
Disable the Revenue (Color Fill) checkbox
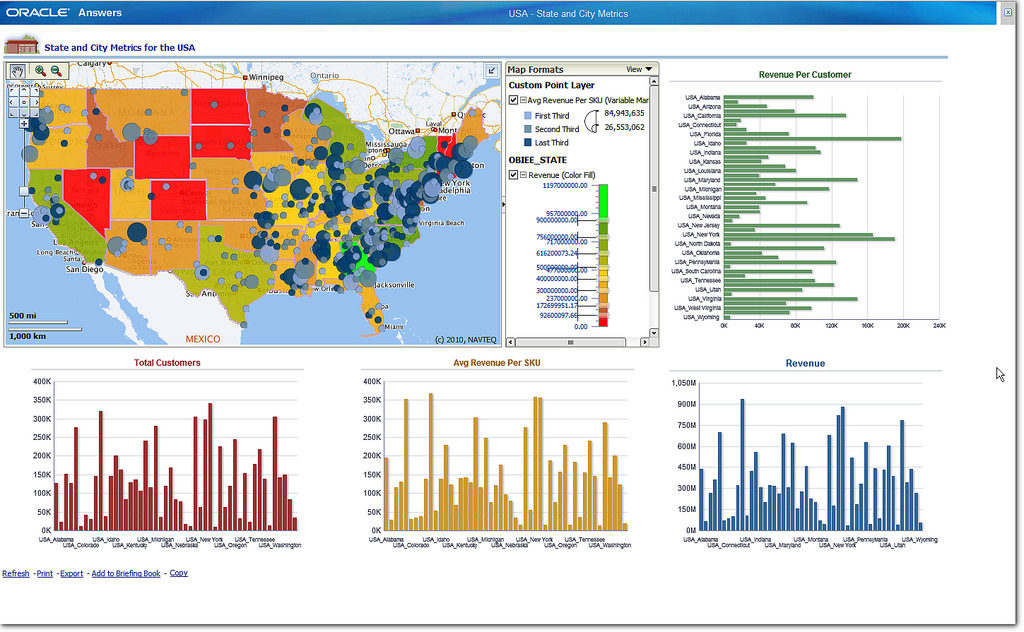tap(513, 175)
